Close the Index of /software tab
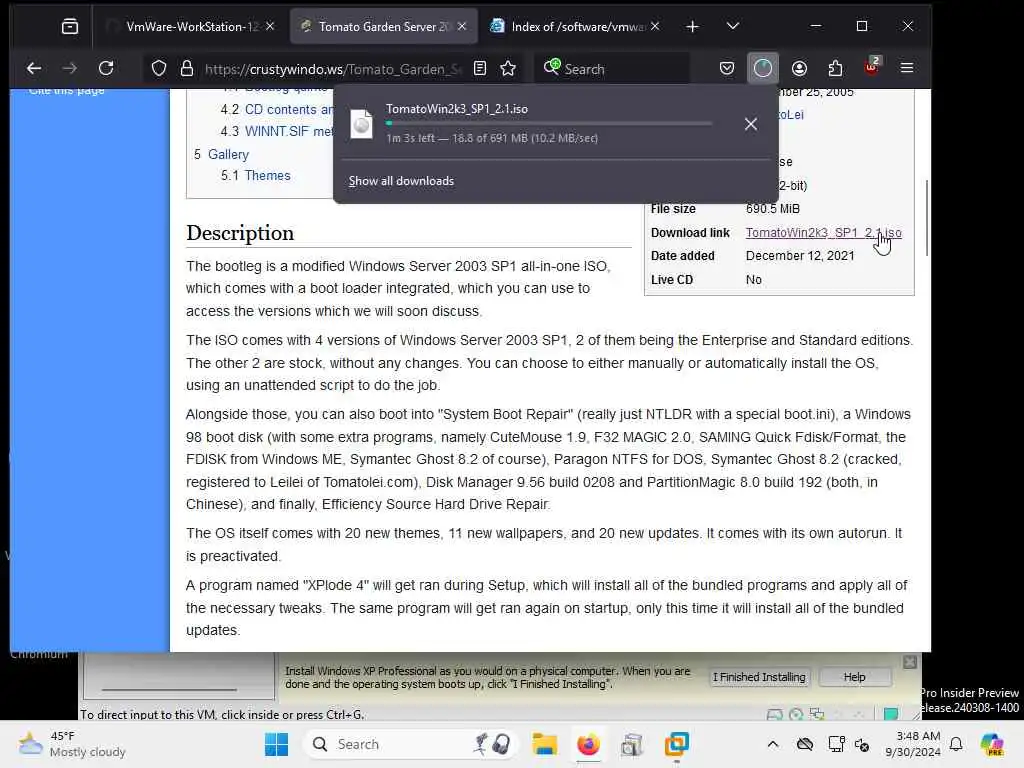The image size is (1024, 768). point(656,27)
